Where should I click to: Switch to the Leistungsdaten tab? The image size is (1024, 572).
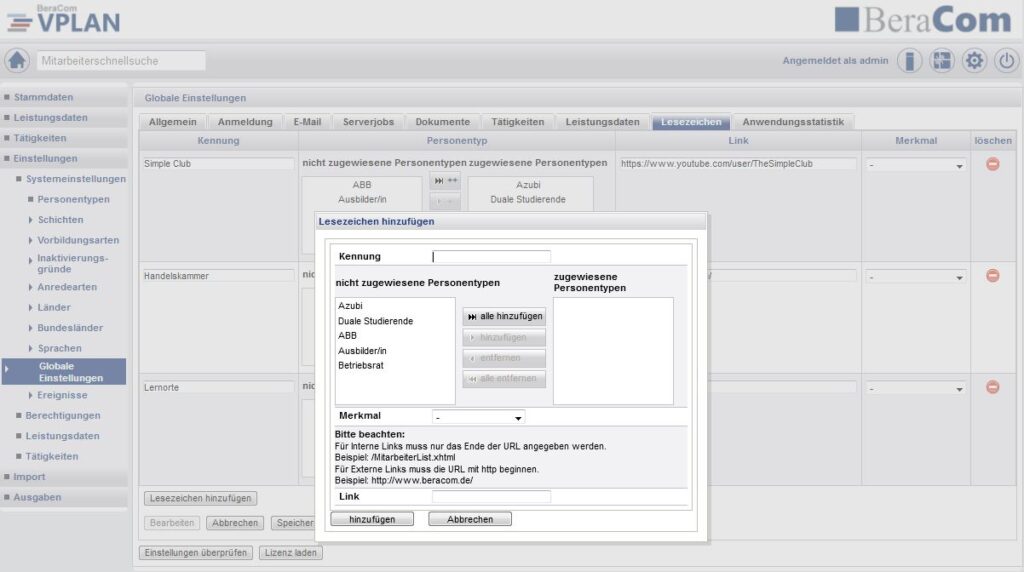[602, 122]
